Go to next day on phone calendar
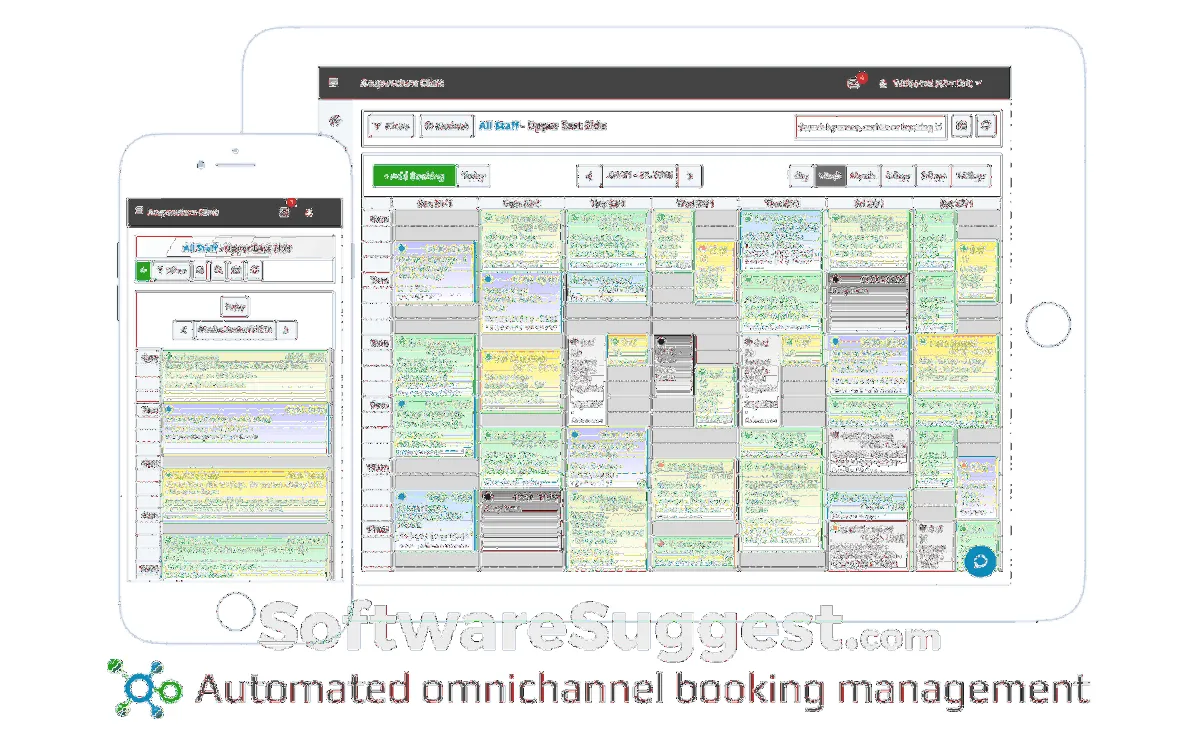 [x=287, y=330]
